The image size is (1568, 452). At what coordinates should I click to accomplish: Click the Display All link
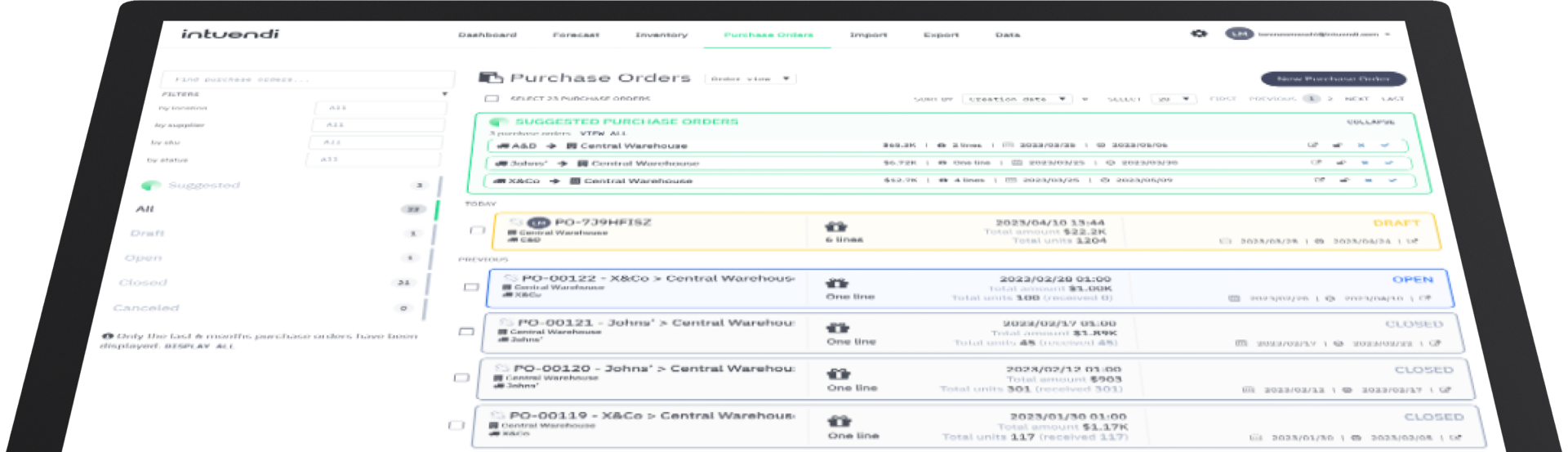click(x=199, y=346)
